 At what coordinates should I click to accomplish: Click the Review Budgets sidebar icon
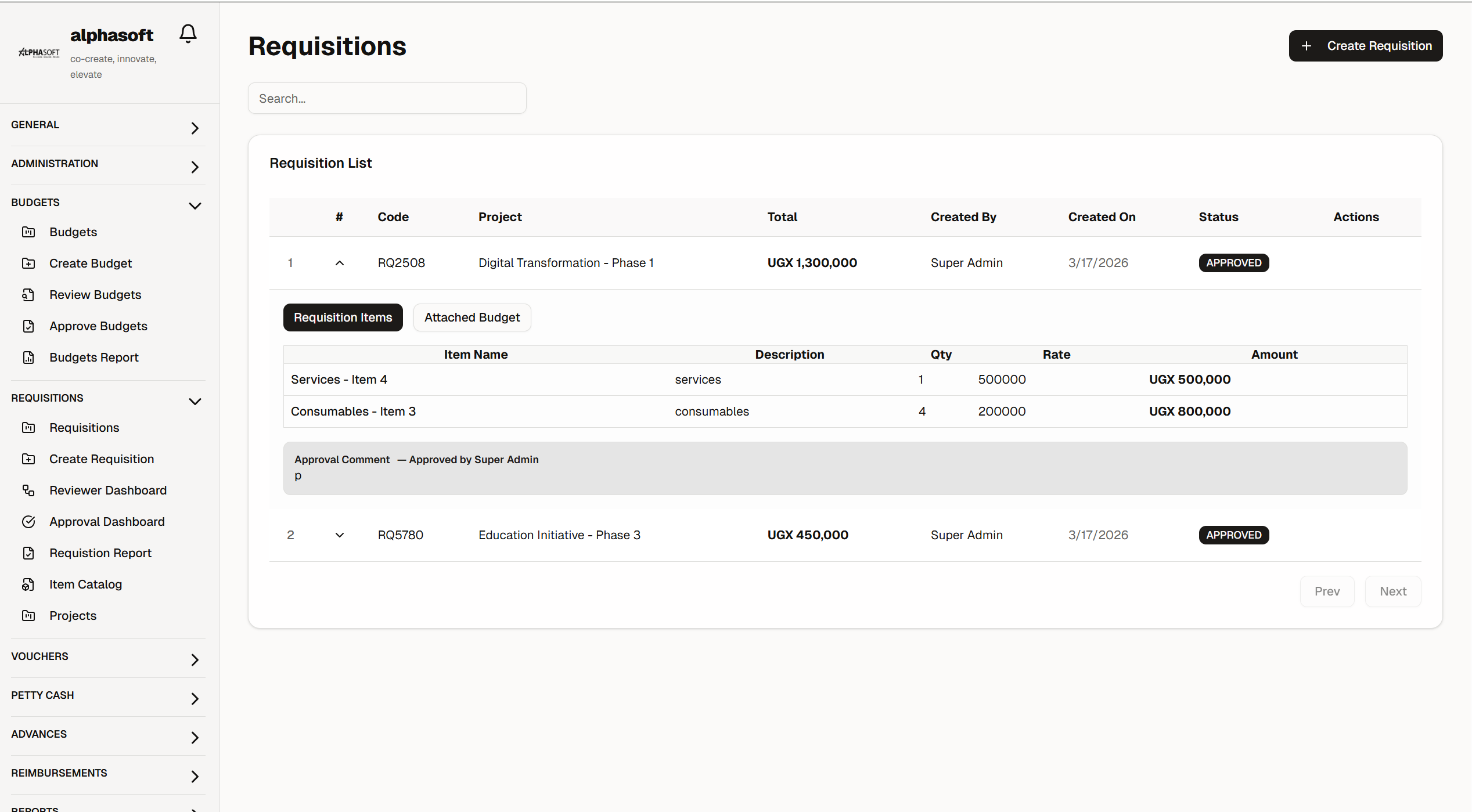[28, 295]
